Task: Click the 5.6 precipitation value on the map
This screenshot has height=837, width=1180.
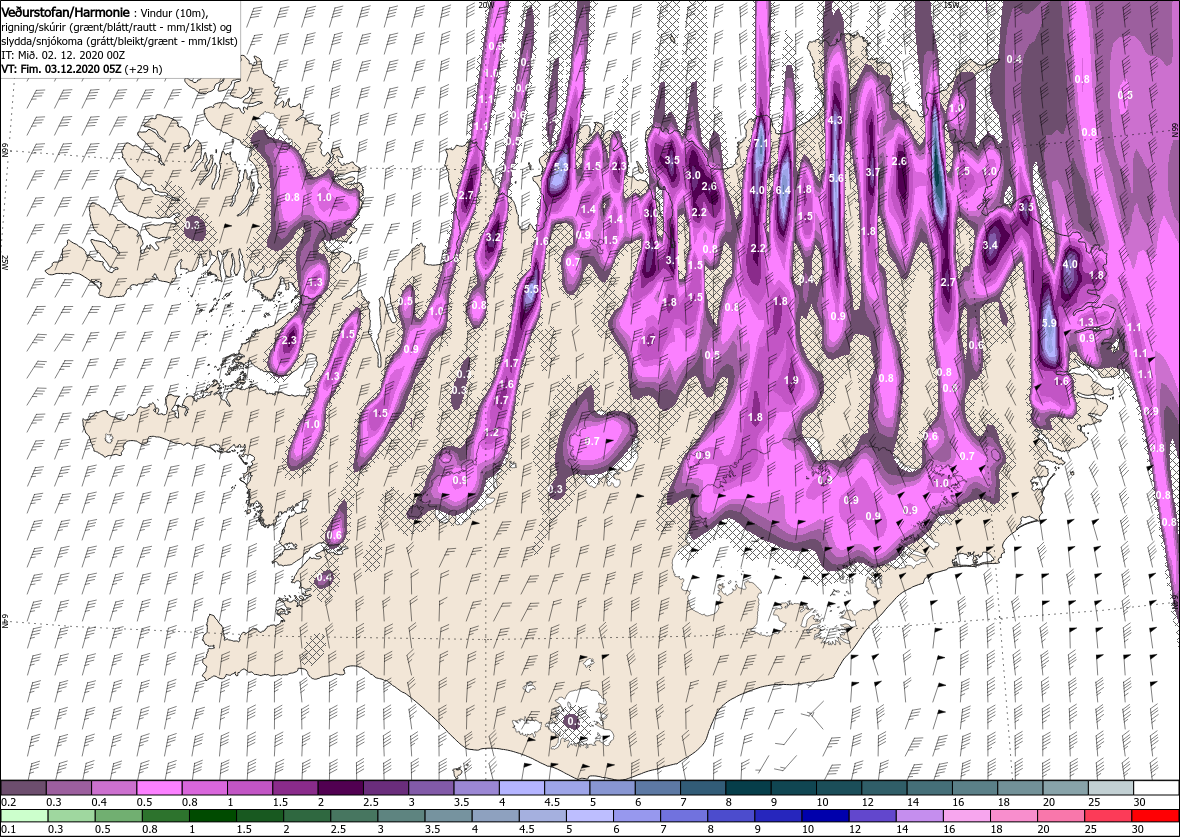Action: 836,178
